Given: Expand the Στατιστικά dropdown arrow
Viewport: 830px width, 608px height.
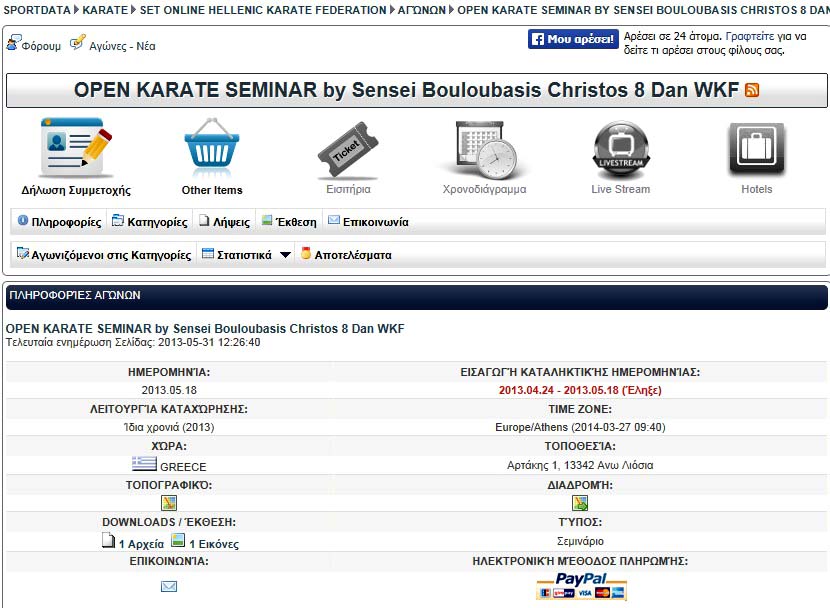Looking at the screenshot, I should point(285,255).
